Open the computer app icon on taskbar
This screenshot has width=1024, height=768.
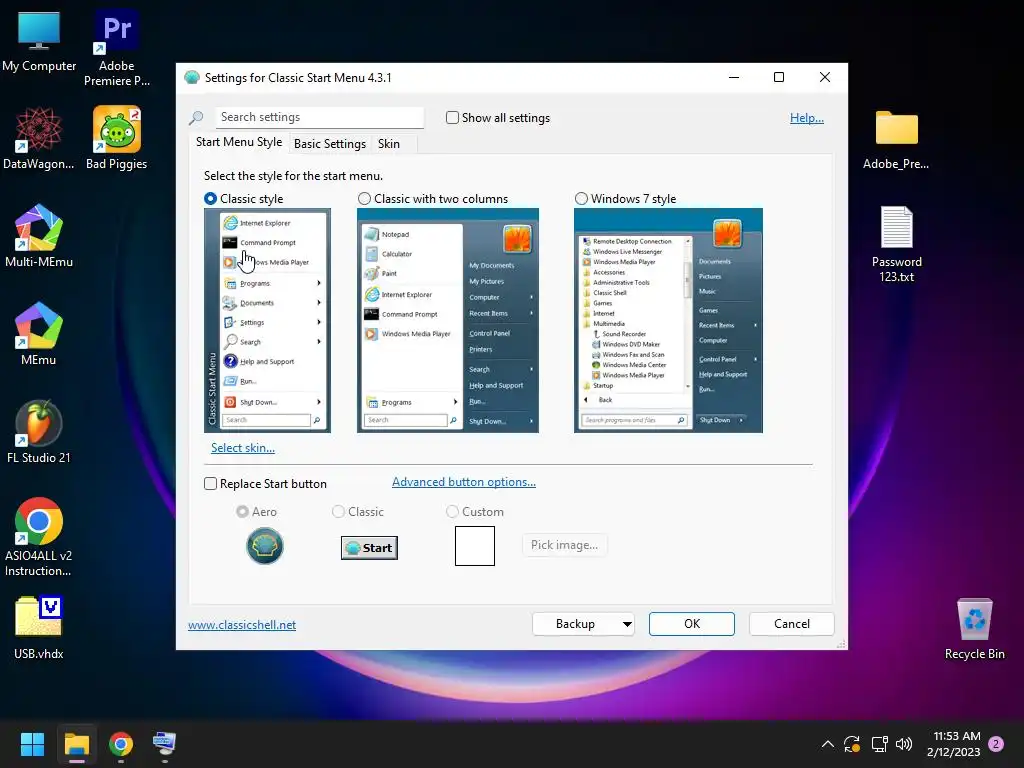click(165, 744)
